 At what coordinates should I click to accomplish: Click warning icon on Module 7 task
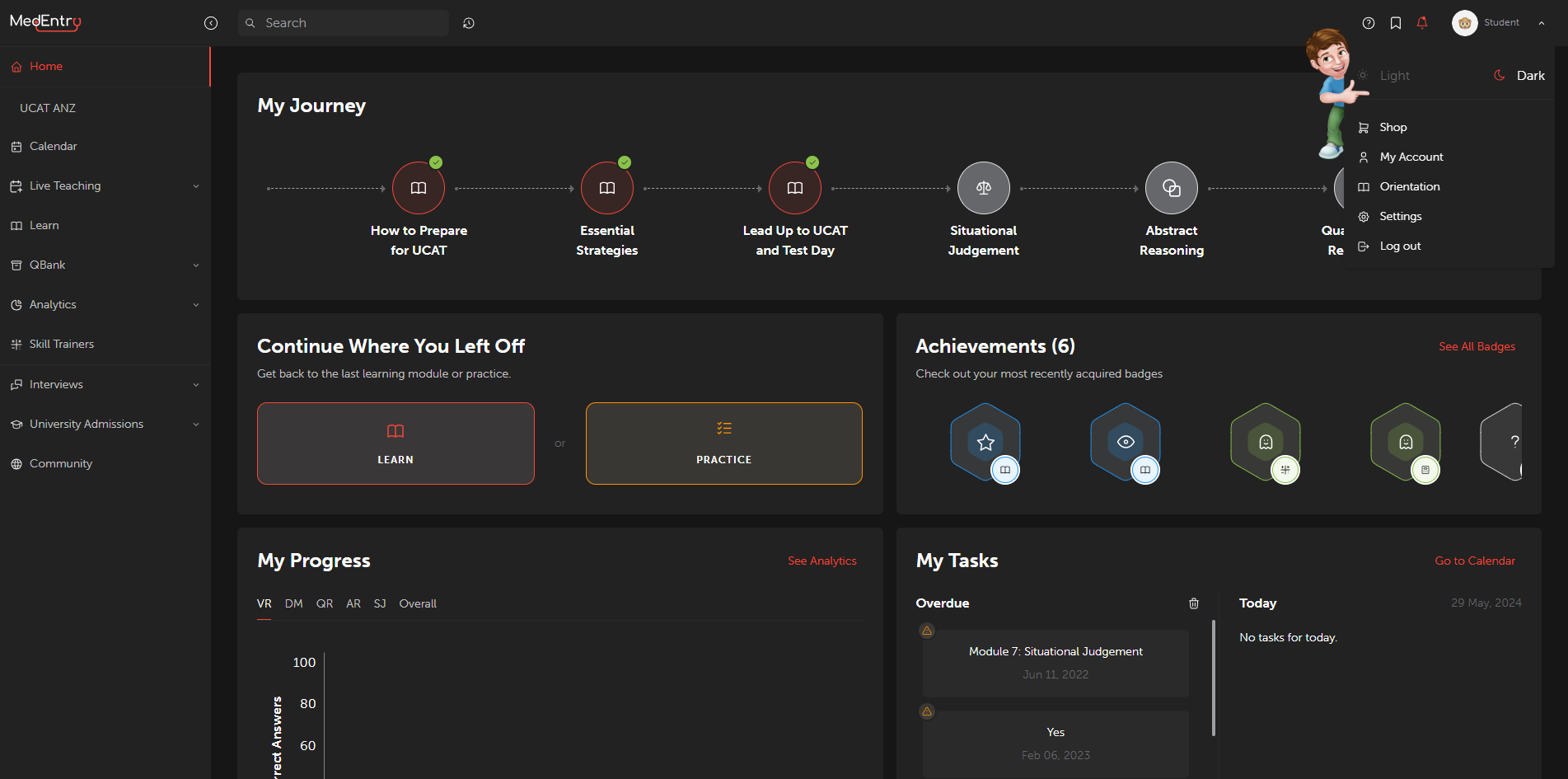(927, 631)
